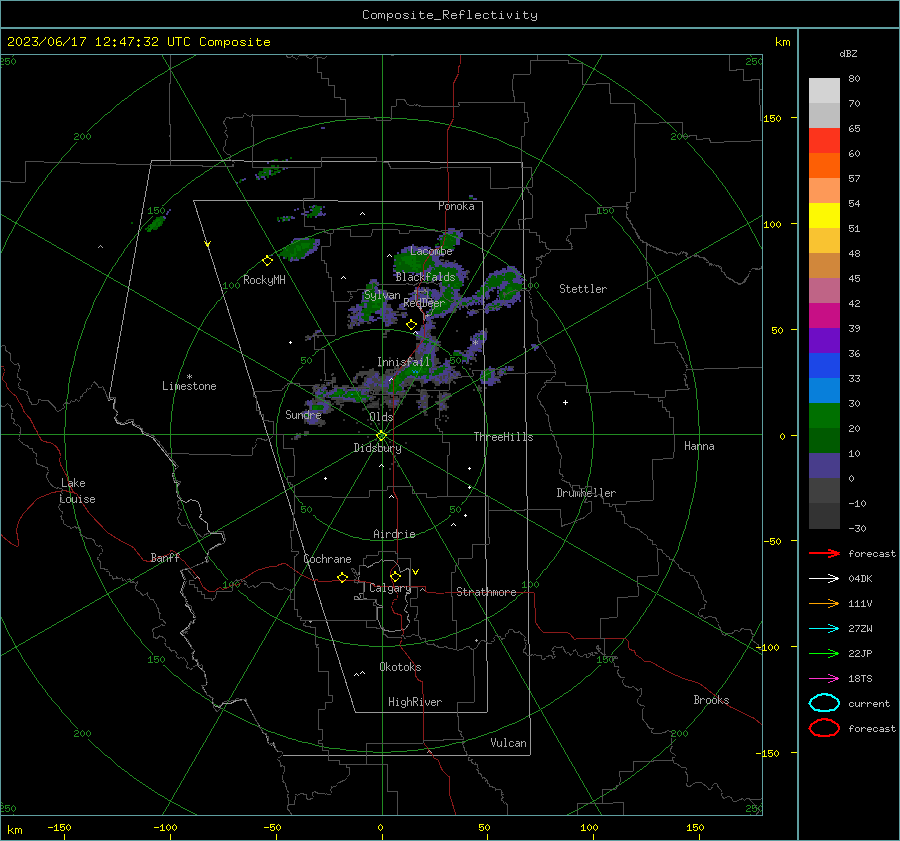Viewport: 900px width, 841px height.
Task: Click the Brooks town label
Action: point(711,700)
